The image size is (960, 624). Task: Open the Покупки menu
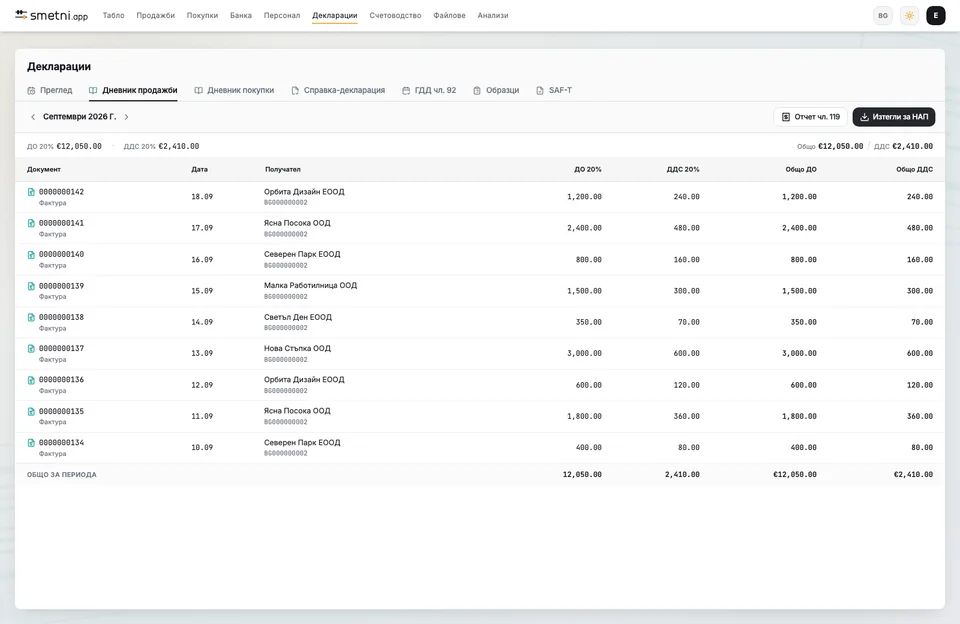pos(202,15)
